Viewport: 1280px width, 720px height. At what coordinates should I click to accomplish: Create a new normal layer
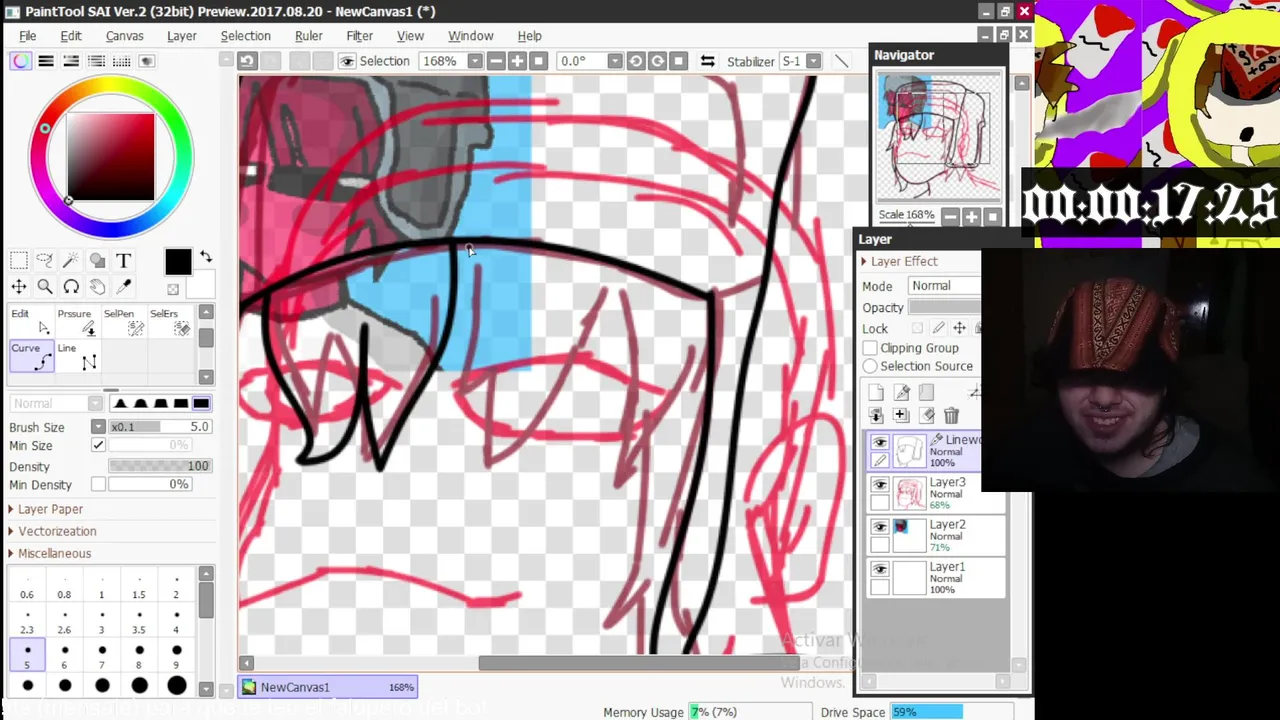pyautogui.click(x=876, y=393)
